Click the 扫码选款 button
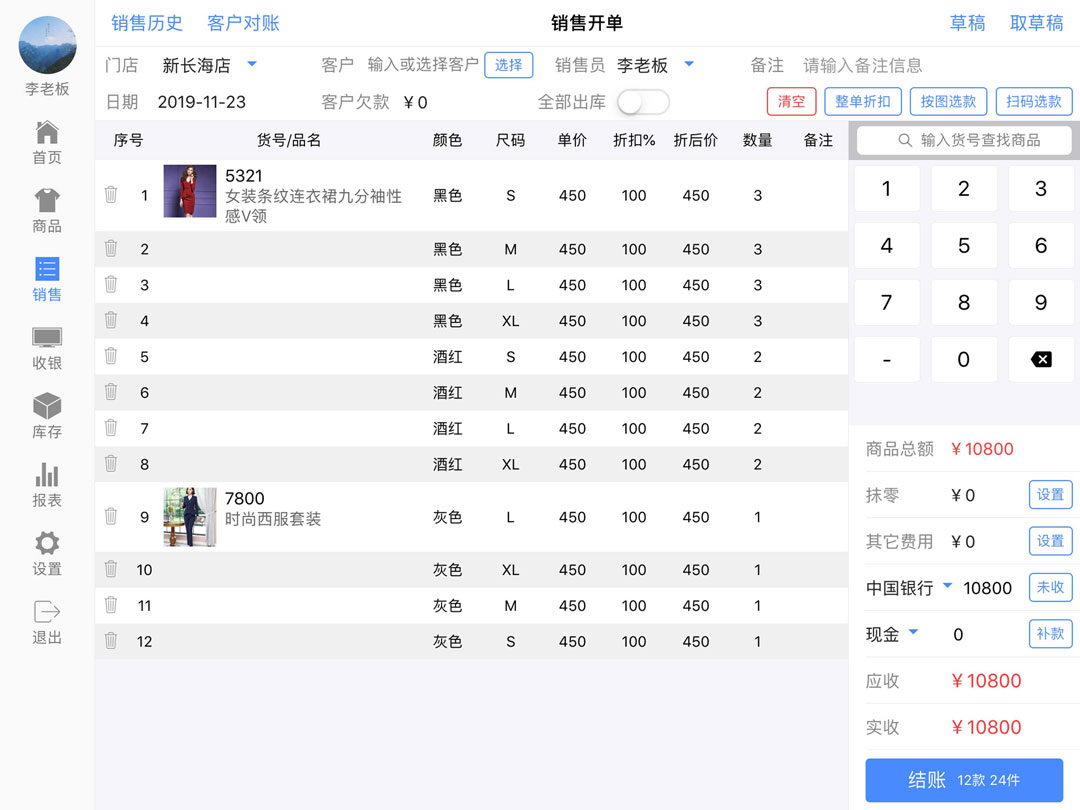This screenshot has height=810, width=1080. (x=1034, y=102)
